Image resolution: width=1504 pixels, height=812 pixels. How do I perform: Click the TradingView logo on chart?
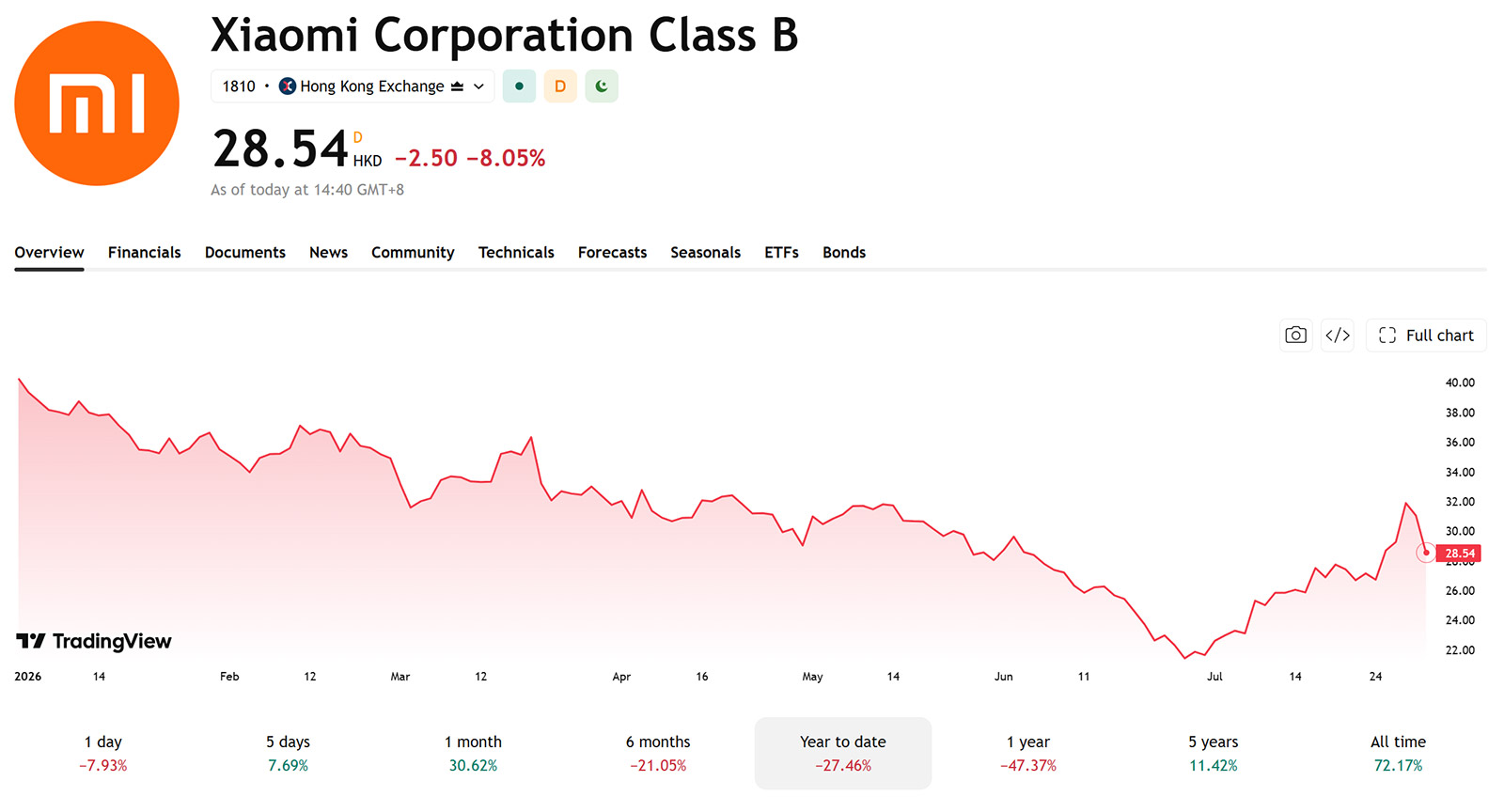coord(94,641)
